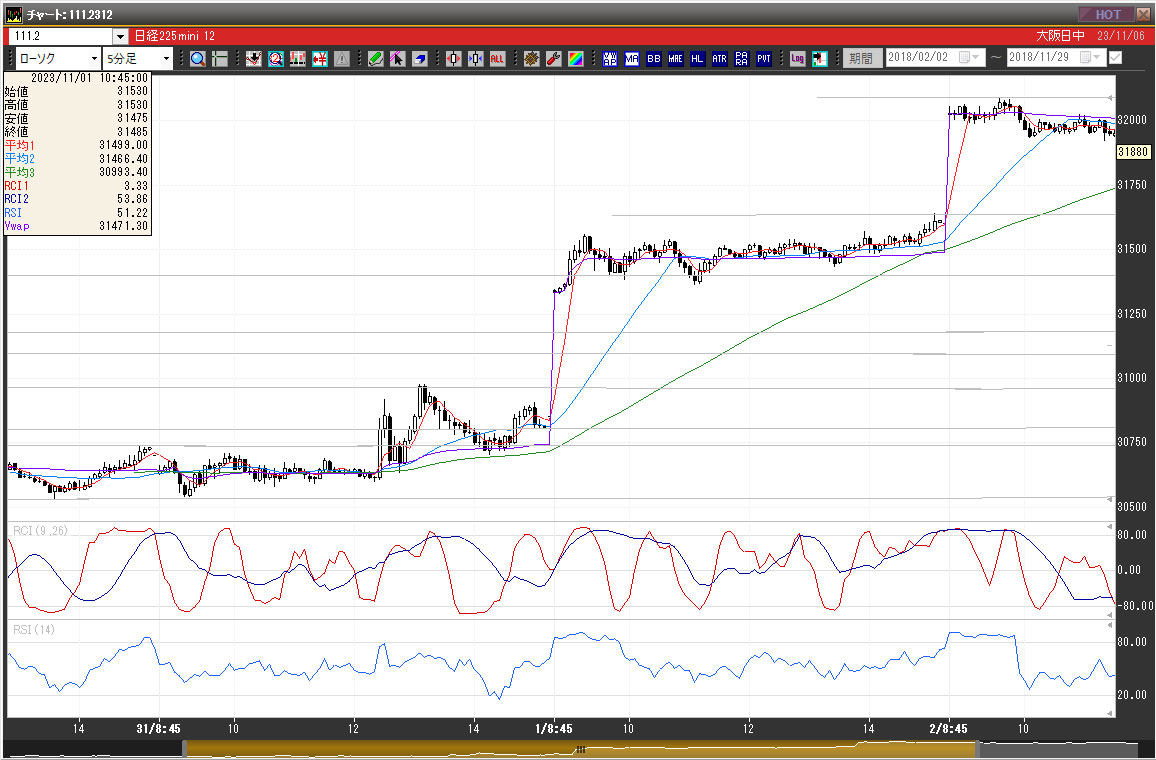The image size is (1156, 760).
Task: Toggle the VWAP indicator button
Action: coord(610,59)
